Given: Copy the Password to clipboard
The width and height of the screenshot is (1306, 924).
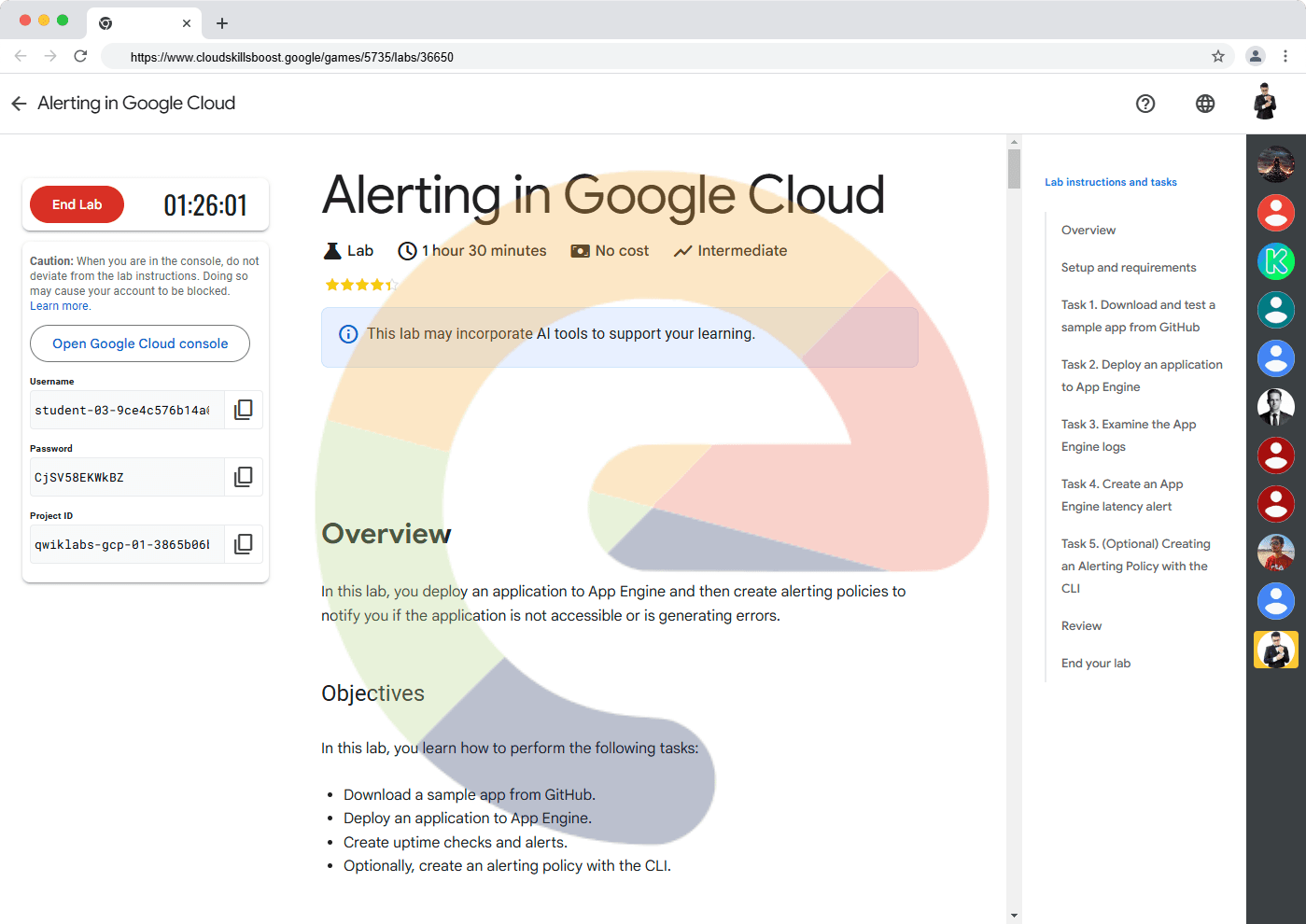Looking at the screenshot, I should [243, 477].
